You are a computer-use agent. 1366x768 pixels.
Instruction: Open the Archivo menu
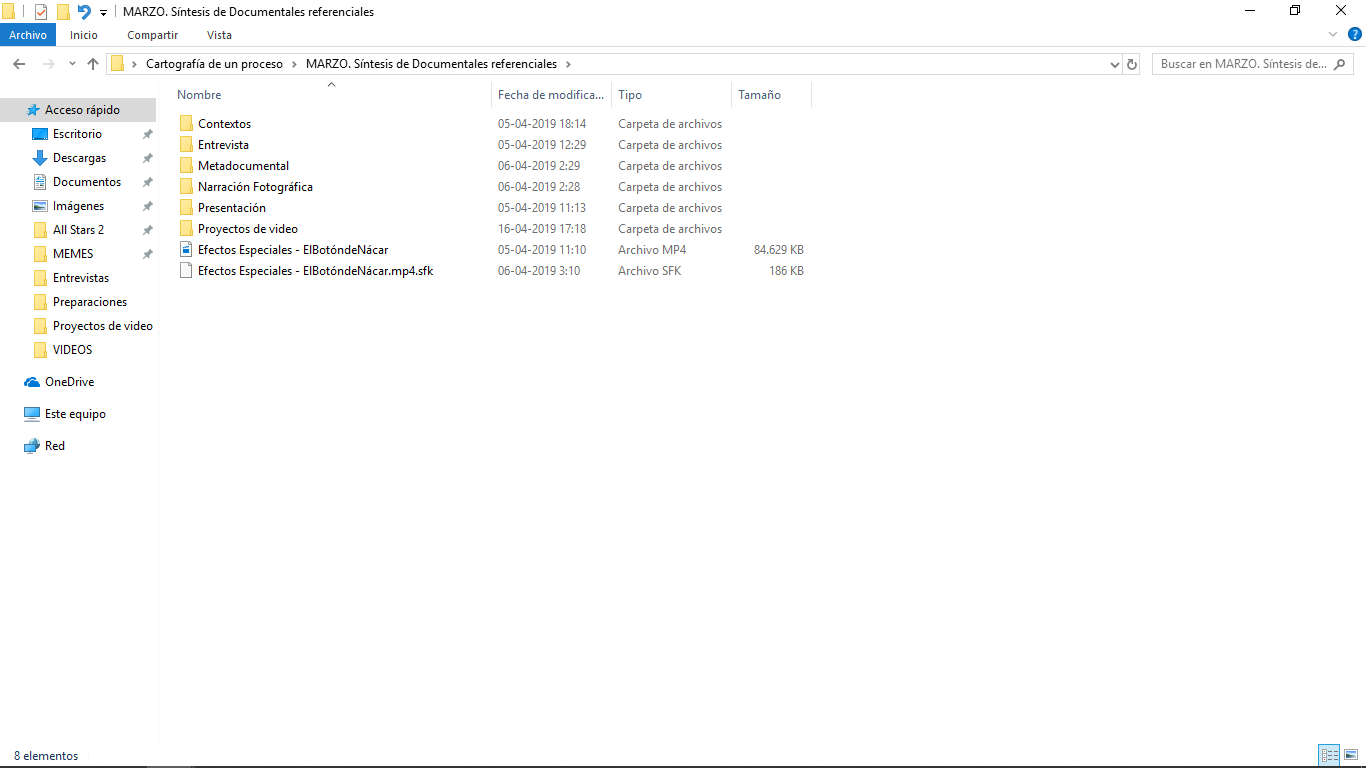tap(28, 35)
